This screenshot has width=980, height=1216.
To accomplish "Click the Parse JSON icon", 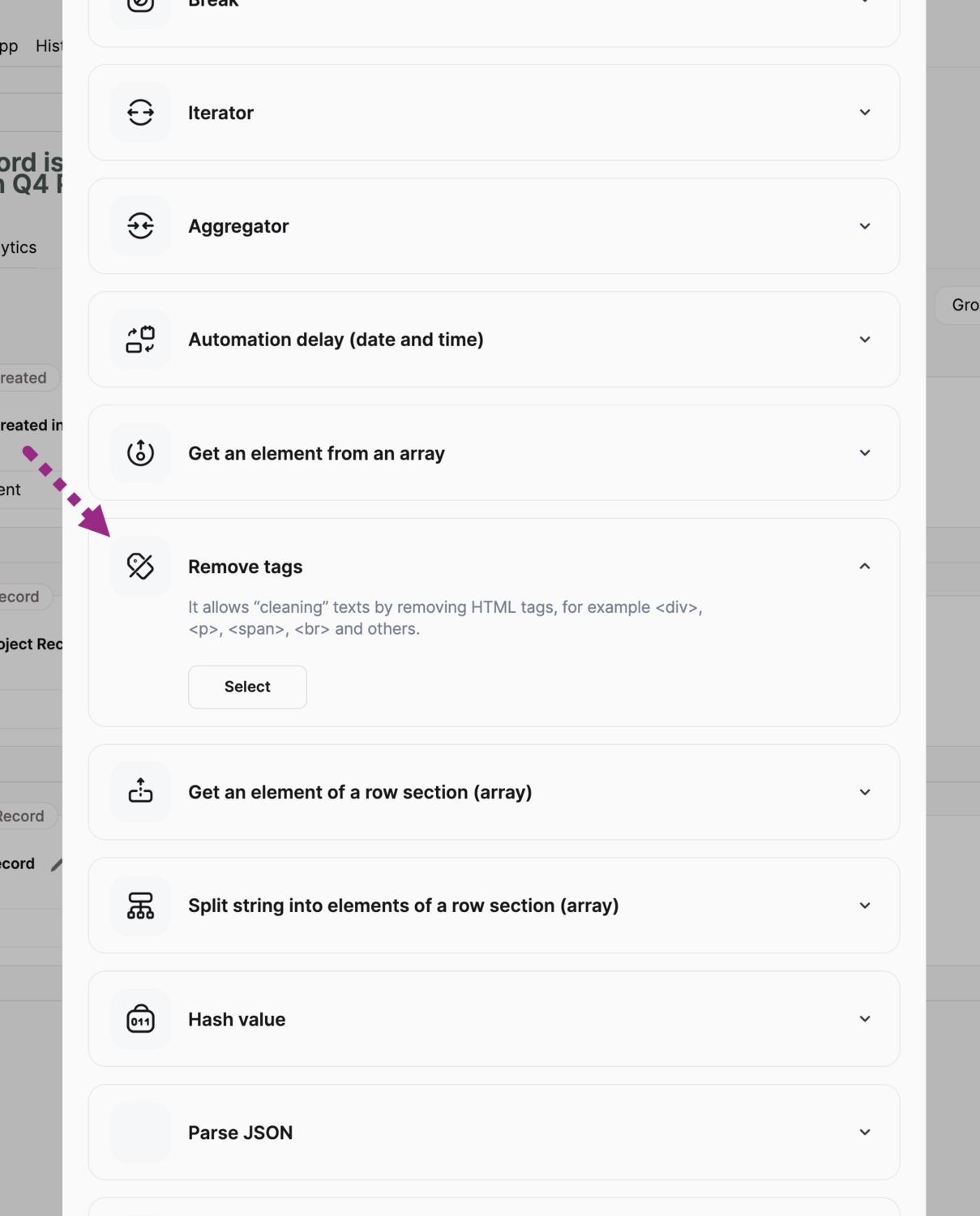I will point(139,1132).
